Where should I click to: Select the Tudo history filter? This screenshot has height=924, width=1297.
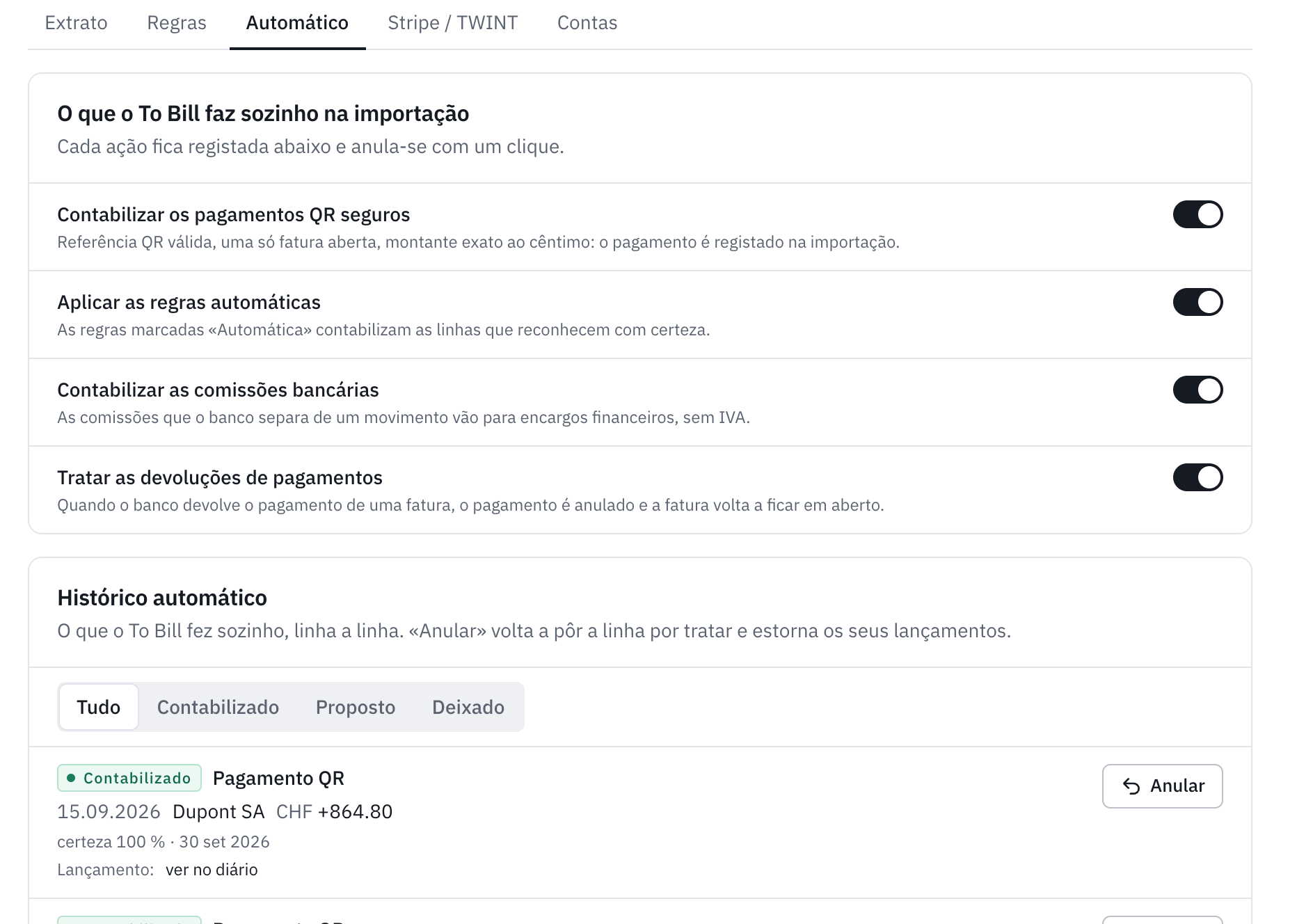[x=99, y=707]
